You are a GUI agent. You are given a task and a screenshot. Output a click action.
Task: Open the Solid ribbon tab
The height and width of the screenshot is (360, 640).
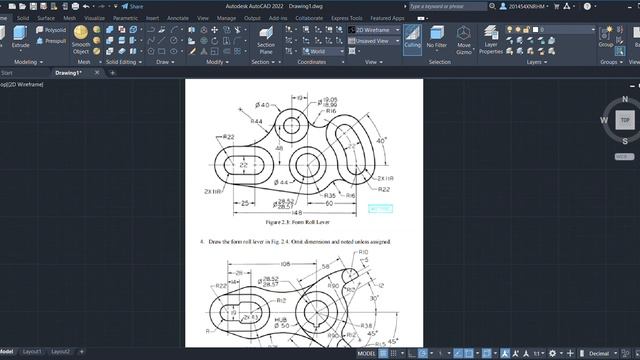23,18
